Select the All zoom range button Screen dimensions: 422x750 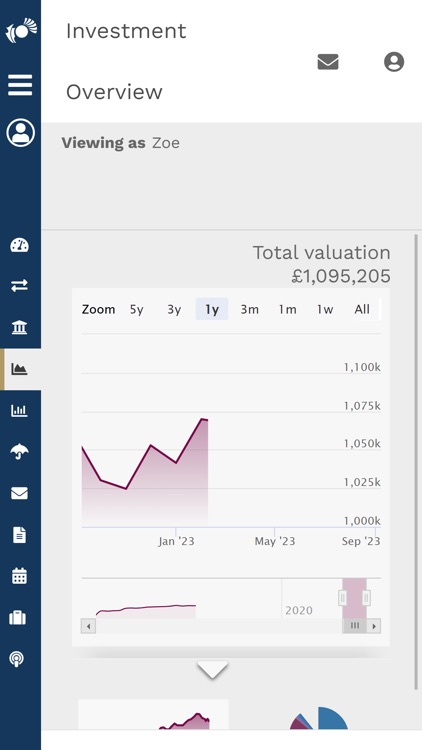362,309
